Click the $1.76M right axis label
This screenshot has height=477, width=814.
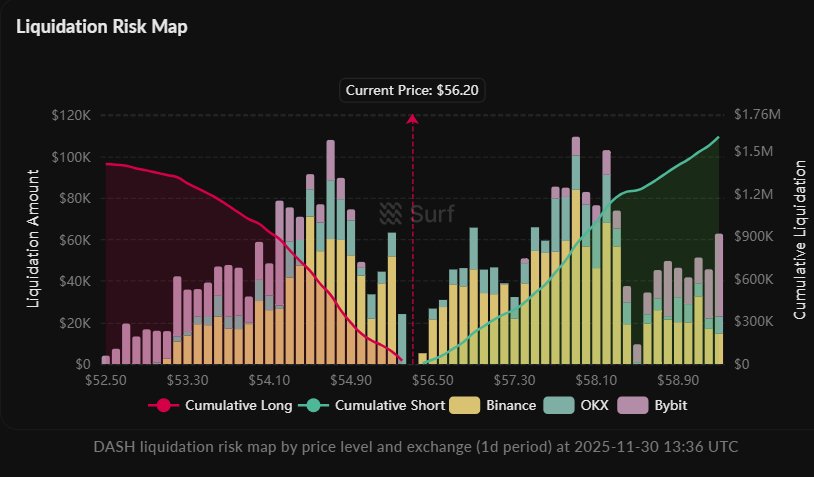click(x=754, y=115)
